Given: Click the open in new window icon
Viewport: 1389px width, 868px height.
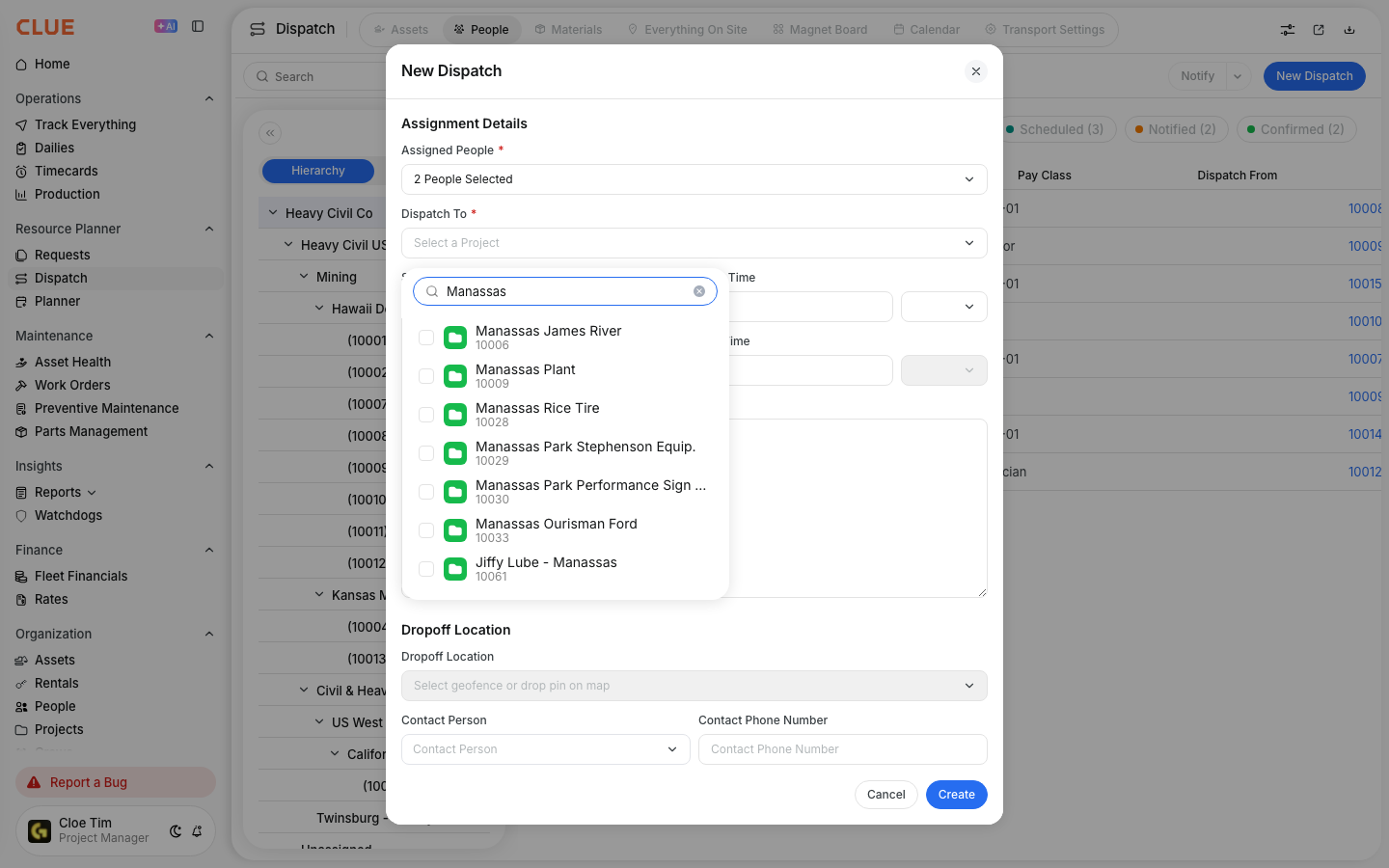Looking at the screenshot, I should click(1319, 30).
